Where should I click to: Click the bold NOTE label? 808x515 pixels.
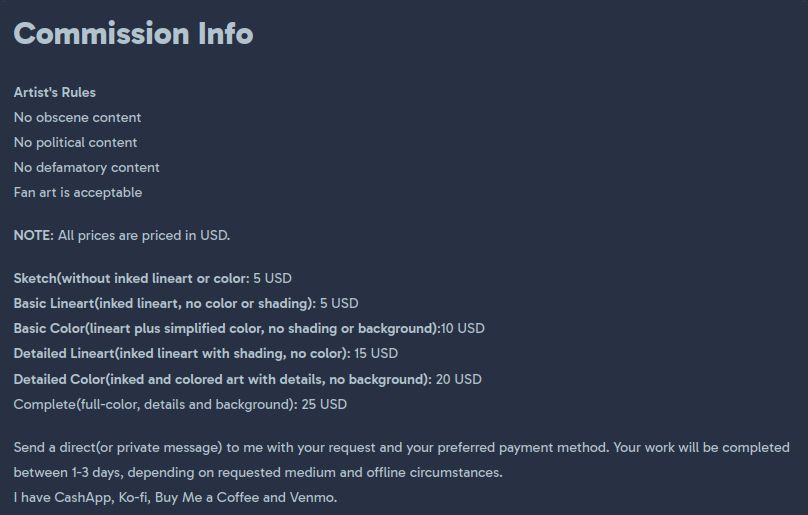(x=33, y=236)
